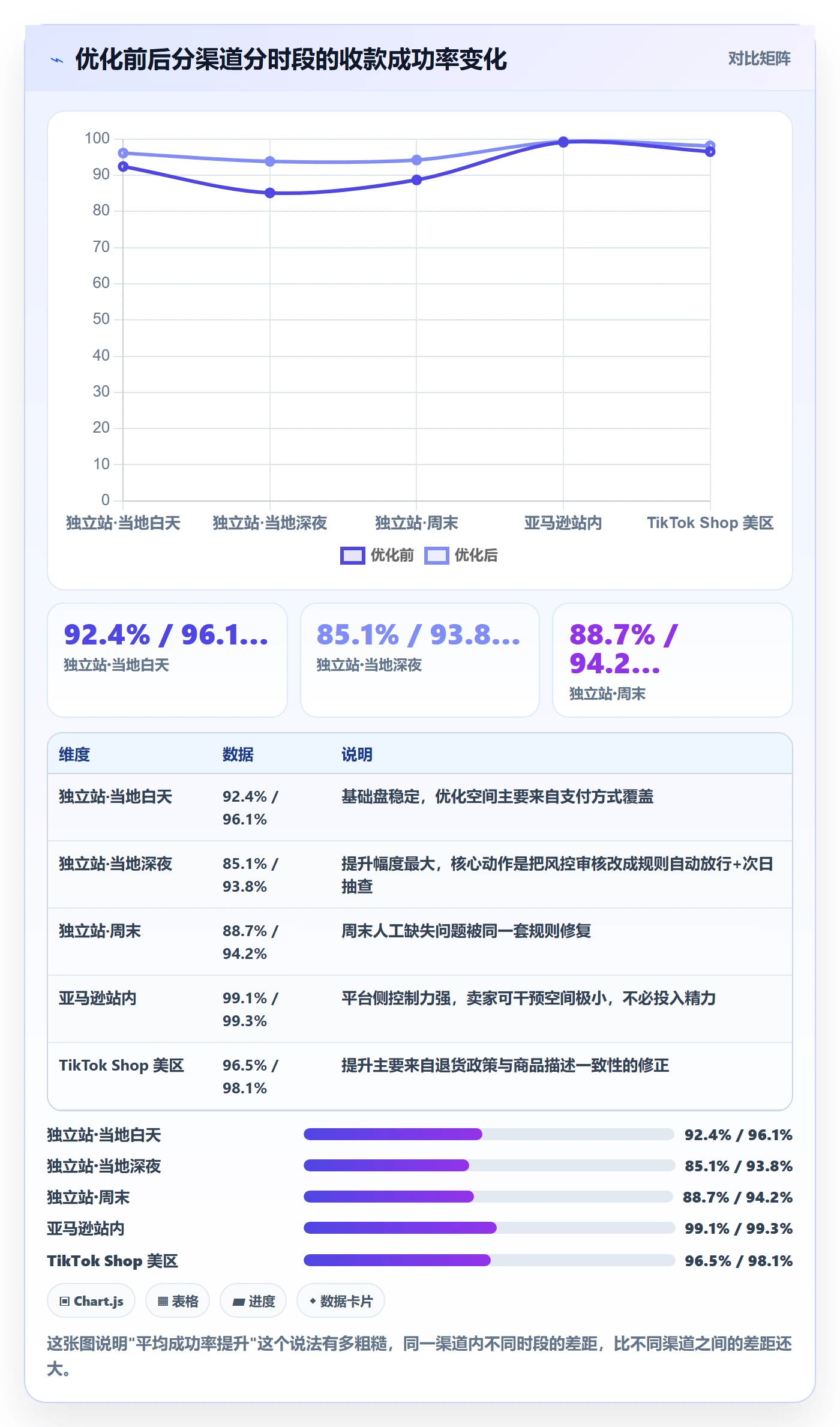Select the 优化前 data point for 独立站·周末
Screen dimensions: 840x1427
[416, 180]
